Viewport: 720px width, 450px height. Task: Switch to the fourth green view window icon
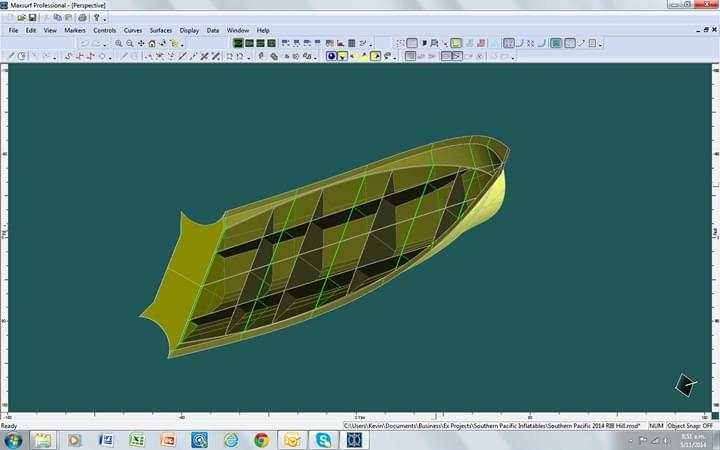[271, 43]
